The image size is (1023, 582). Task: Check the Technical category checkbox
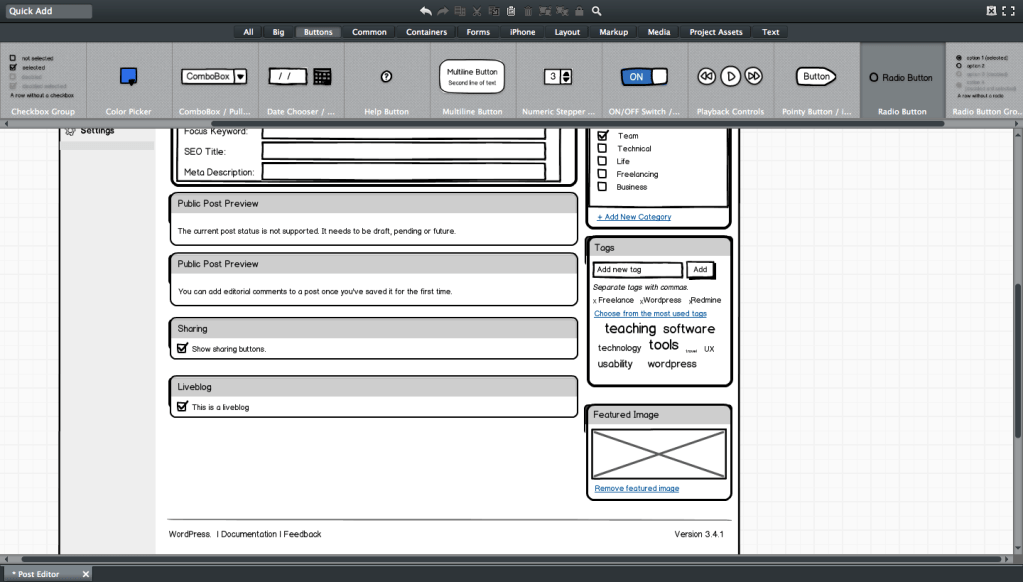click(x=603, y=147)
